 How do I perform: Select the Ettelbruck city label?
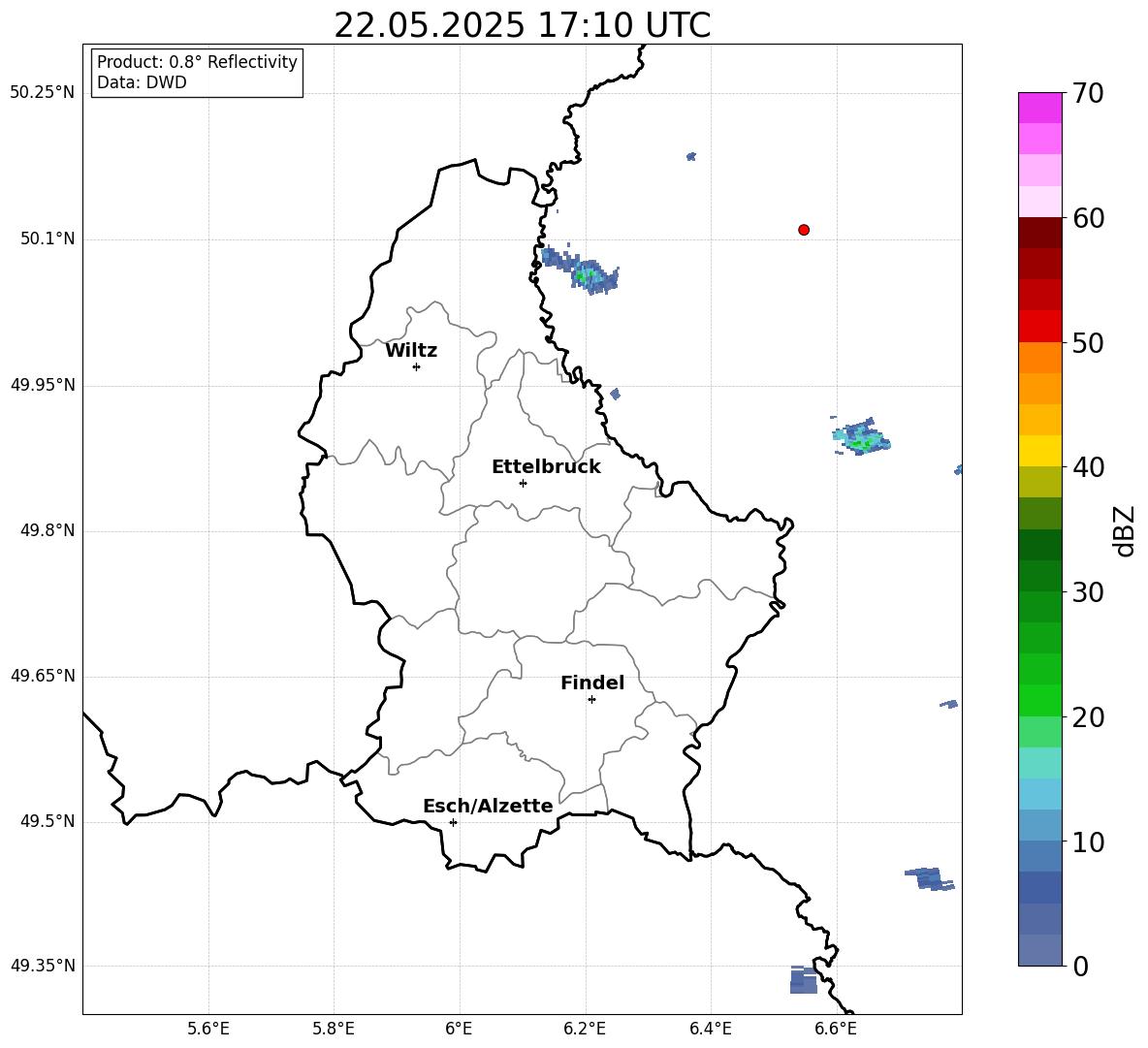point(546,467)
